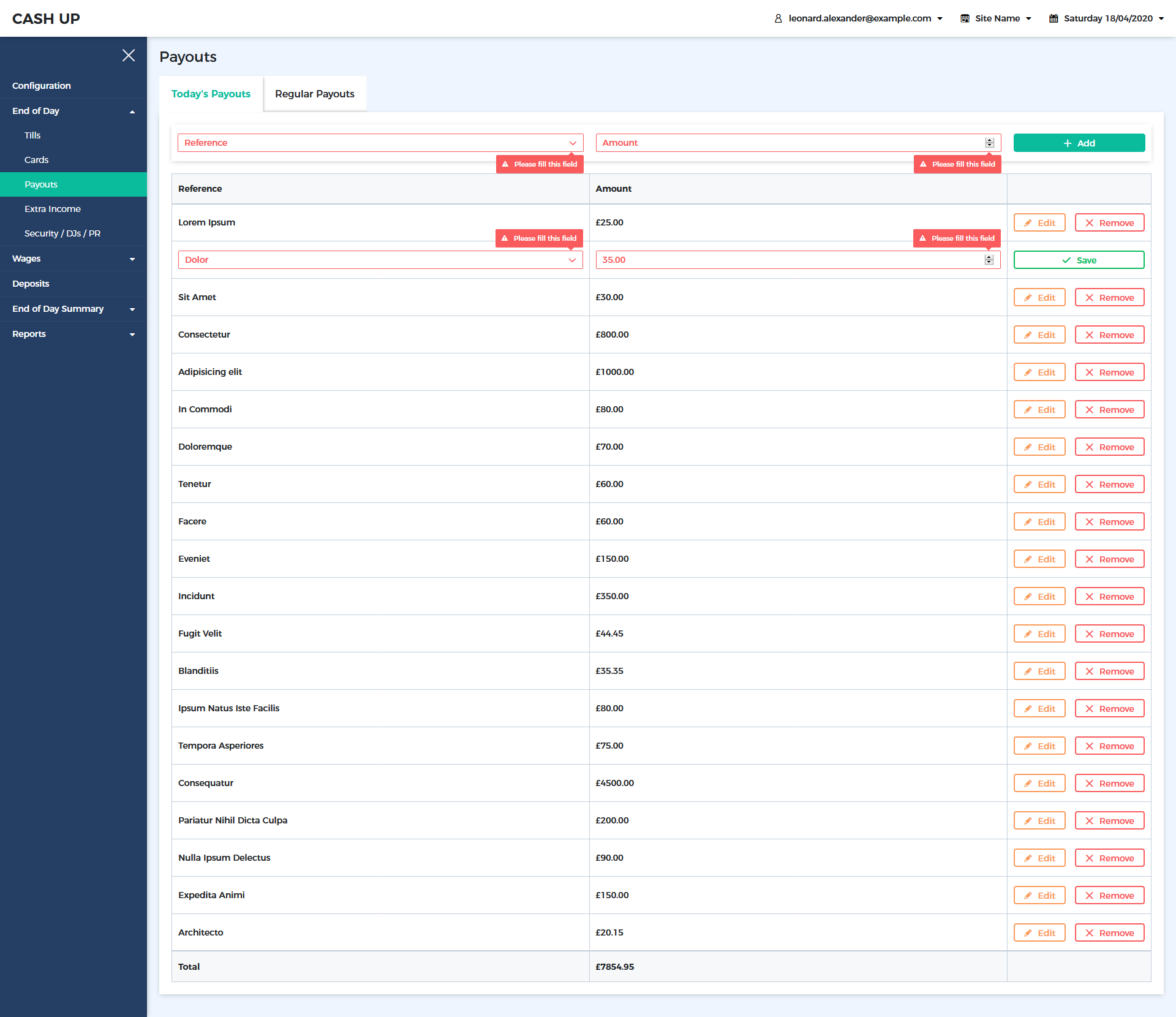Save the edited Dolor payout
The height and width of the screenshot is (1017, 1176).
coord(1079,260)
